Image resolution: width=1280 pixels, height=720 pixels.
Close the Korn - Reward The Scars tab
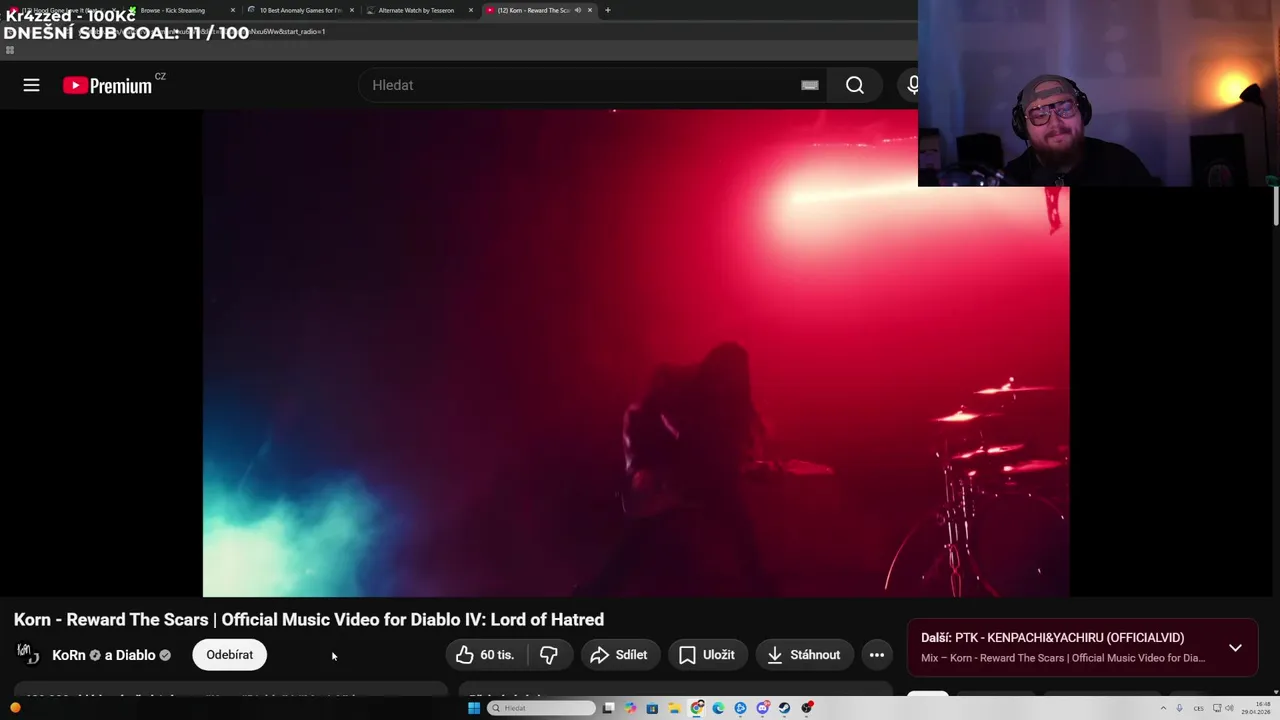tap(590, 10)
